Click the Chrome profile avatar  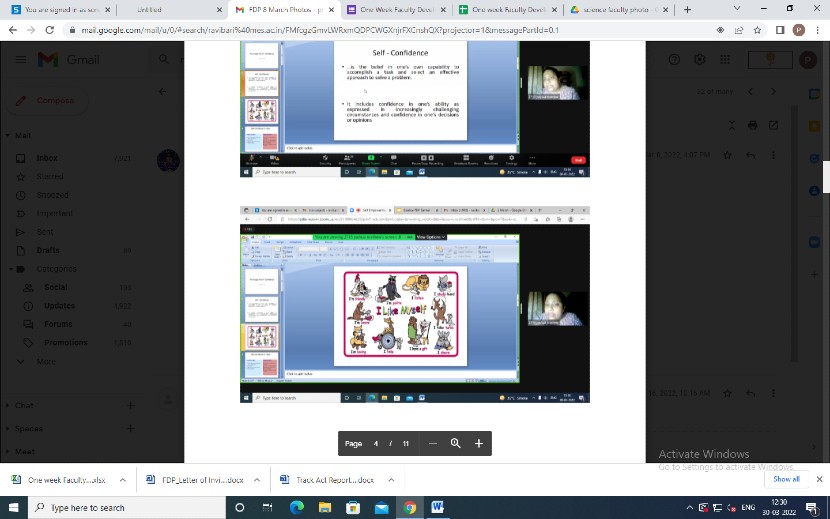[798, 30]
